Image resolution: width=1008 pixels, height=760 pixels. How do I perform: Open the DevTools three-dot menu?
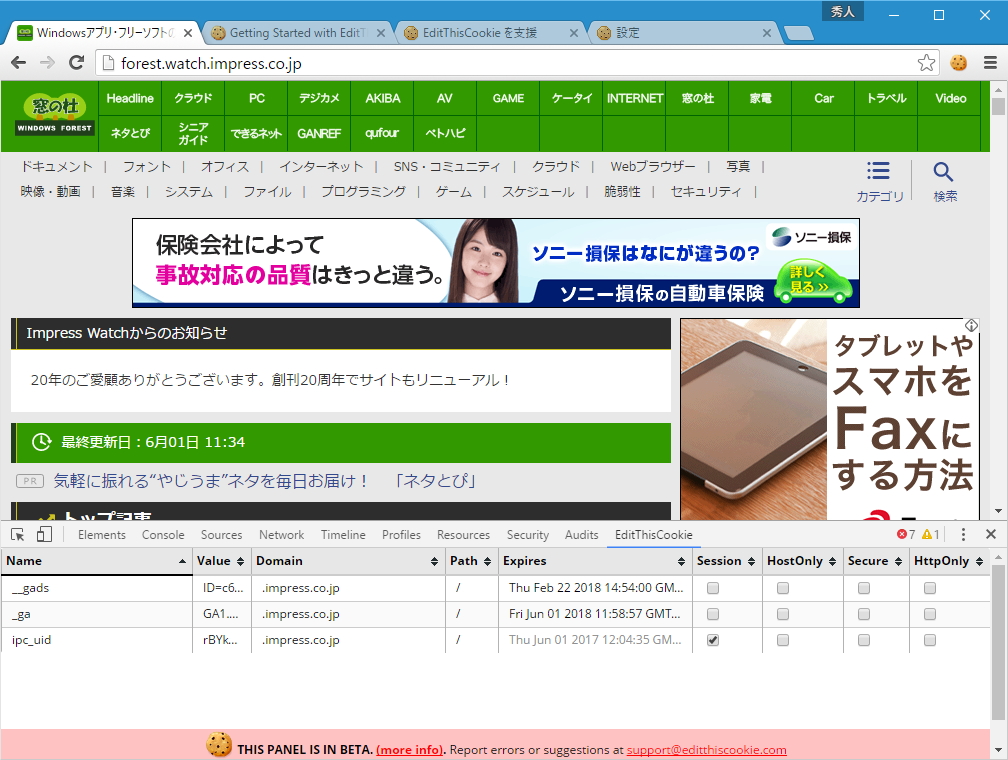pyautogui.click(x=963, y=534)
